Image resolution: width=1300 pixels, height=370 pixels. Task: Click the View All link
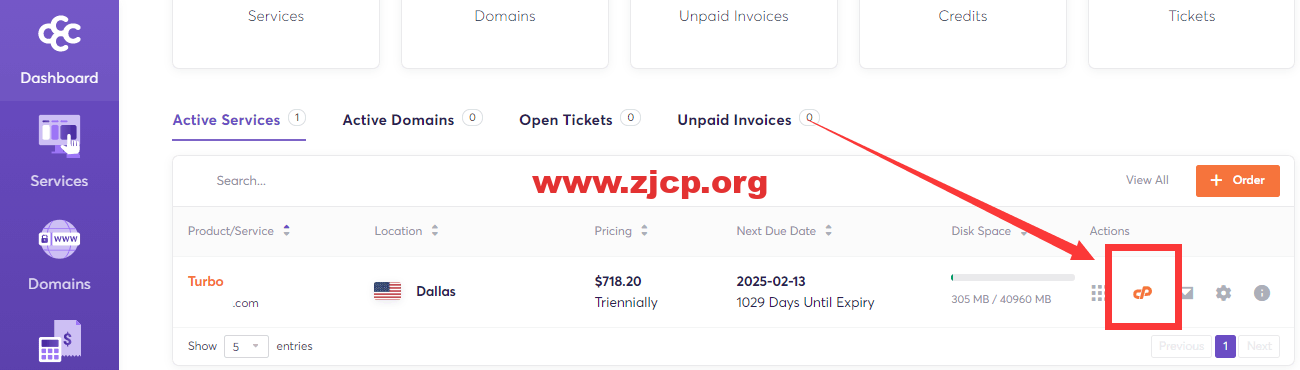point(1147,180)
